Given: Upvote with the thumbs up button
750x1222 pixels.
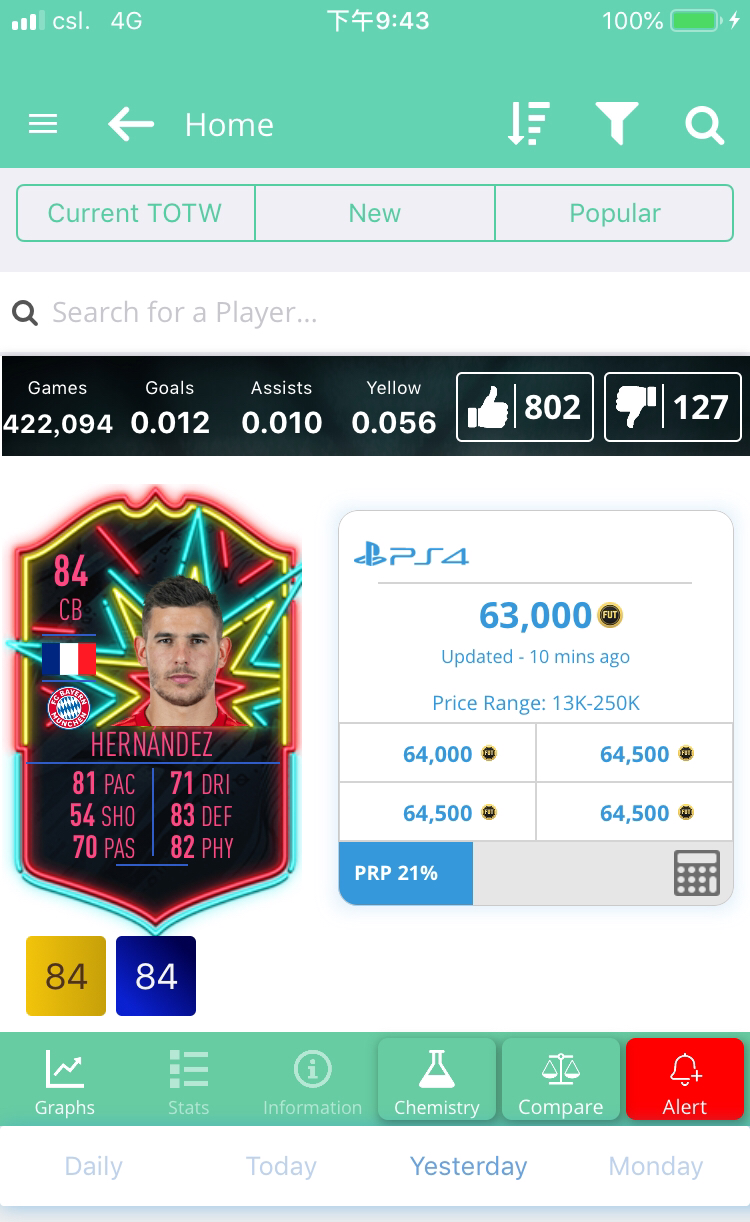Looking at the screenshot, I should (x=525, y=407).
